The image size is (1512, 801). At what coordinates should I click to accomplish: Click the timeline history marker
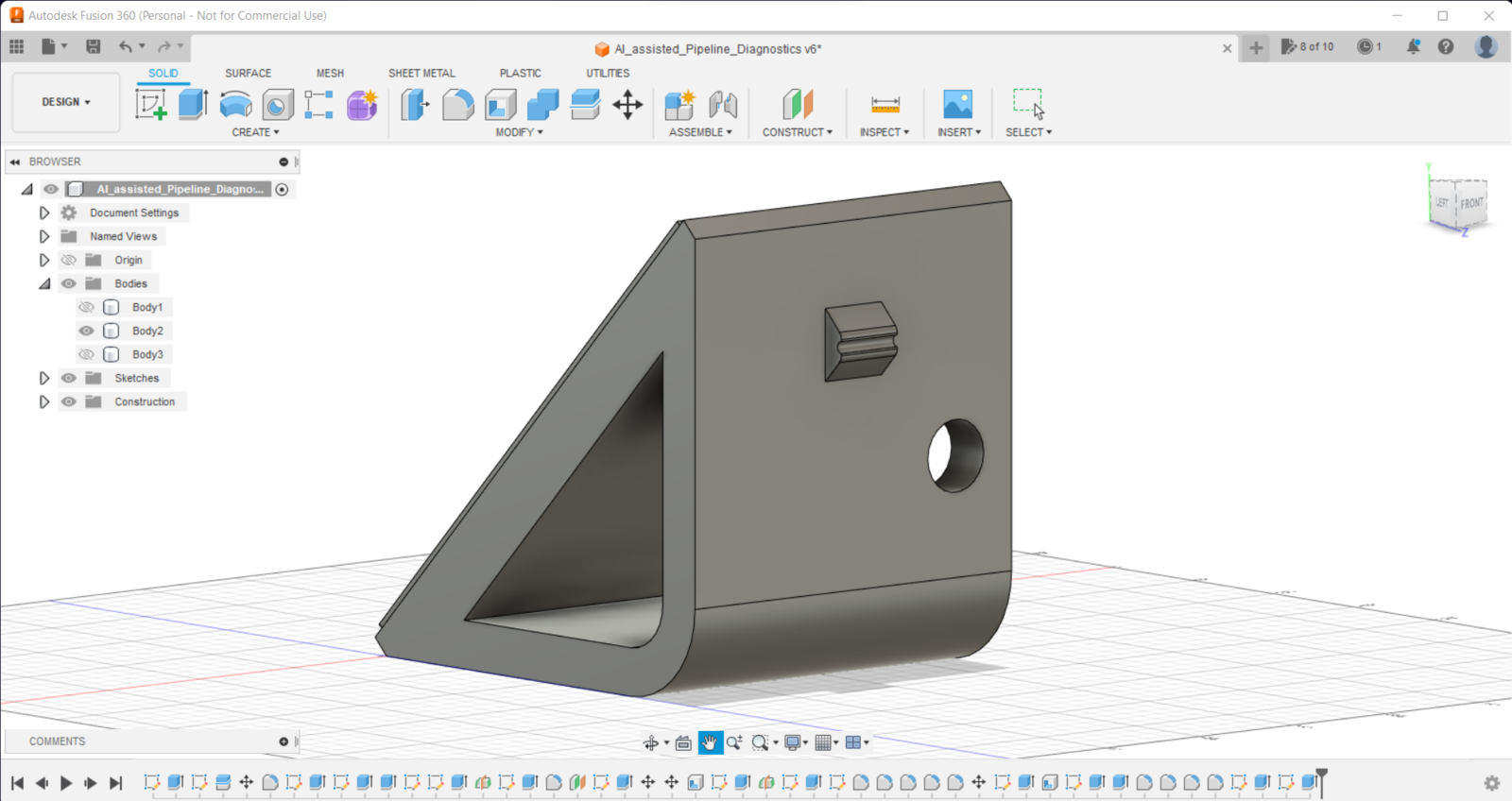(1321, 776)
